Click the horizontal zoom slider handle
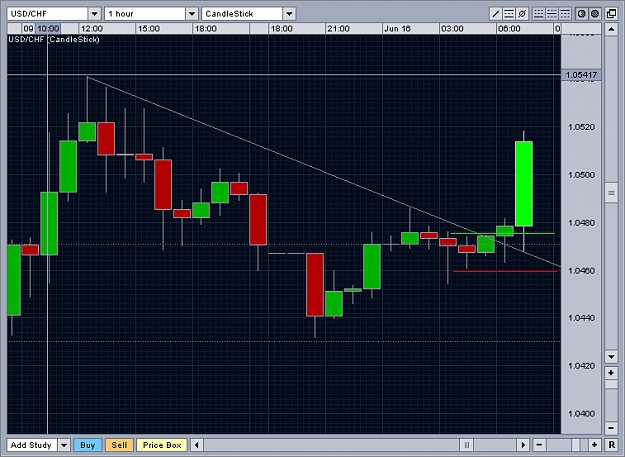Image resolution: width=625 pixels, height=457 pixels. (x=576, y=445)
